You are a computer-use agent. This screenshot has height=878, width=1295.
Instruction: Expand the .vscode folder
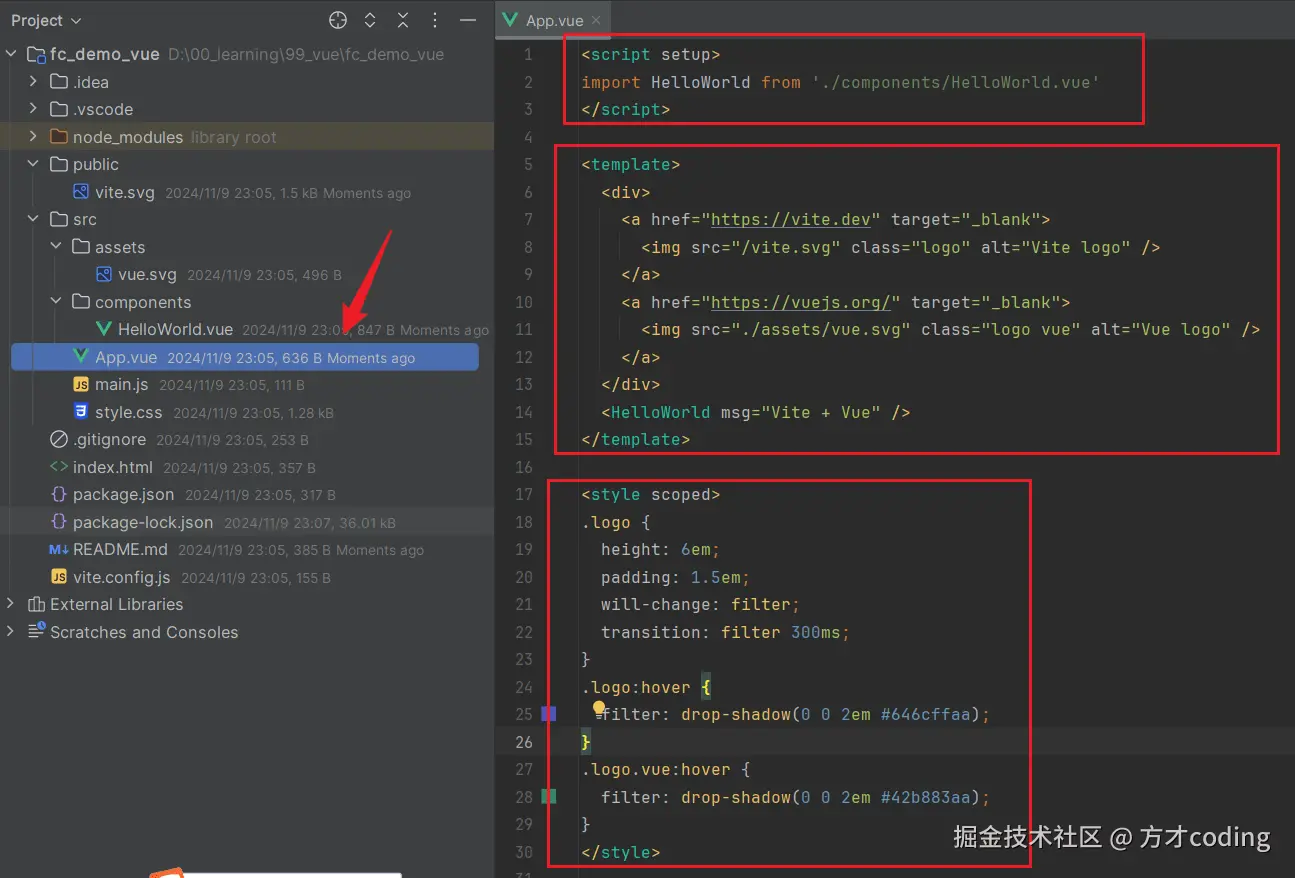pyautogui.click(x=33, y=109)
